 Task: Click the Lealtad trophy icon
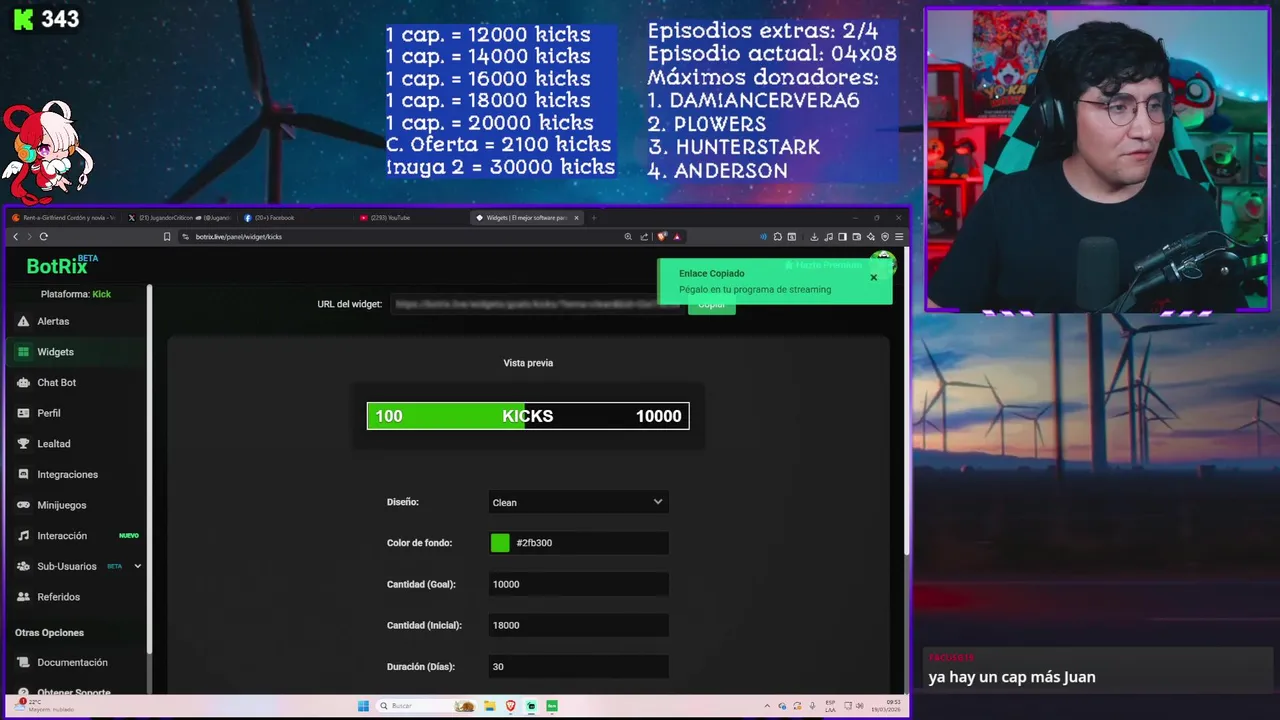click(24, 444)
